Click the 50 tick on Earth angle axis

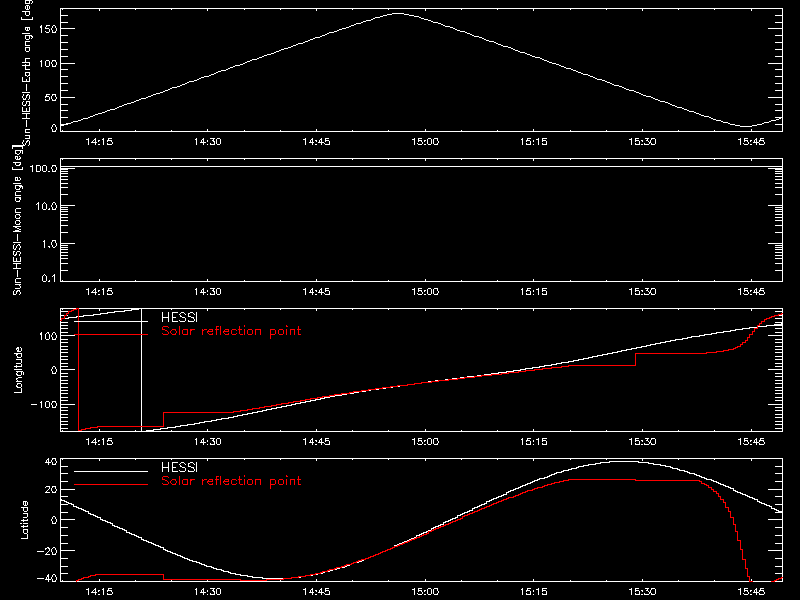click(51, 97)
